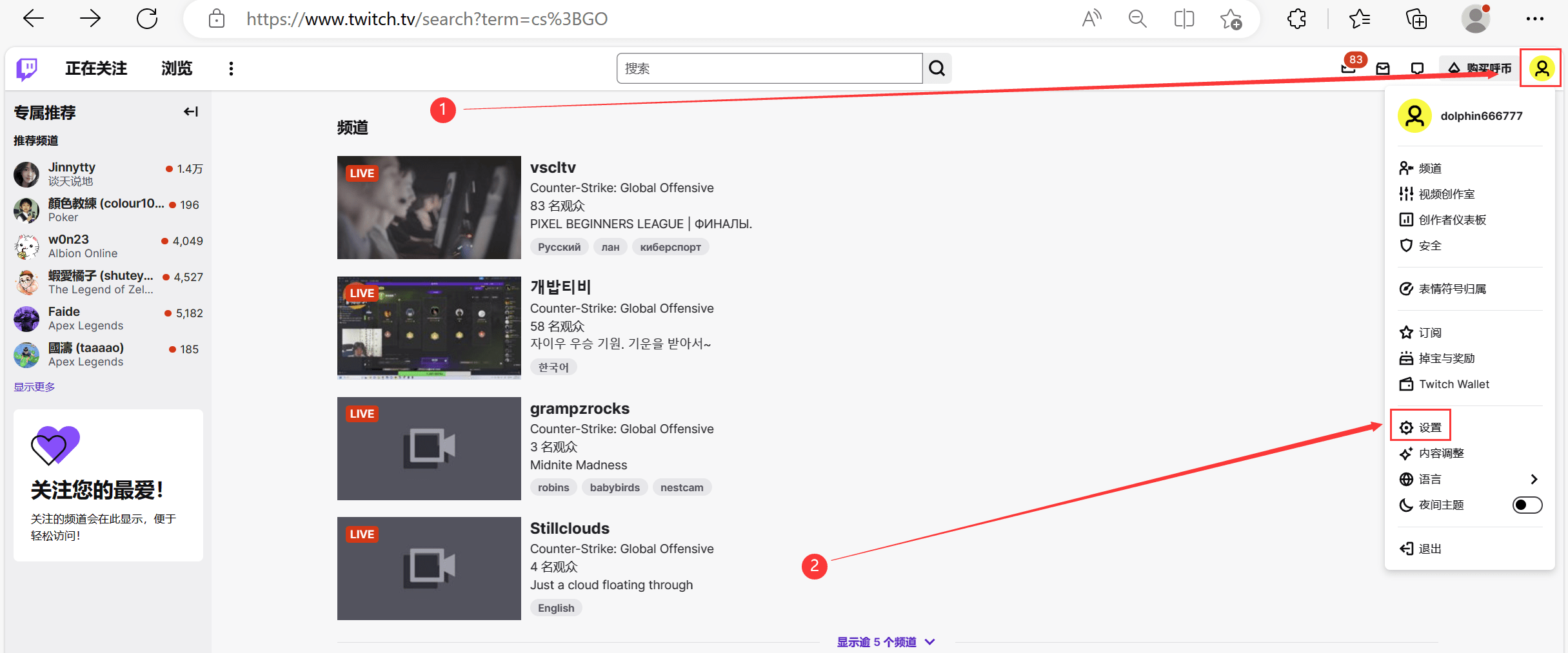
Task: Collapse the 专属推荐 sidebar
Action: click(190, 111)
